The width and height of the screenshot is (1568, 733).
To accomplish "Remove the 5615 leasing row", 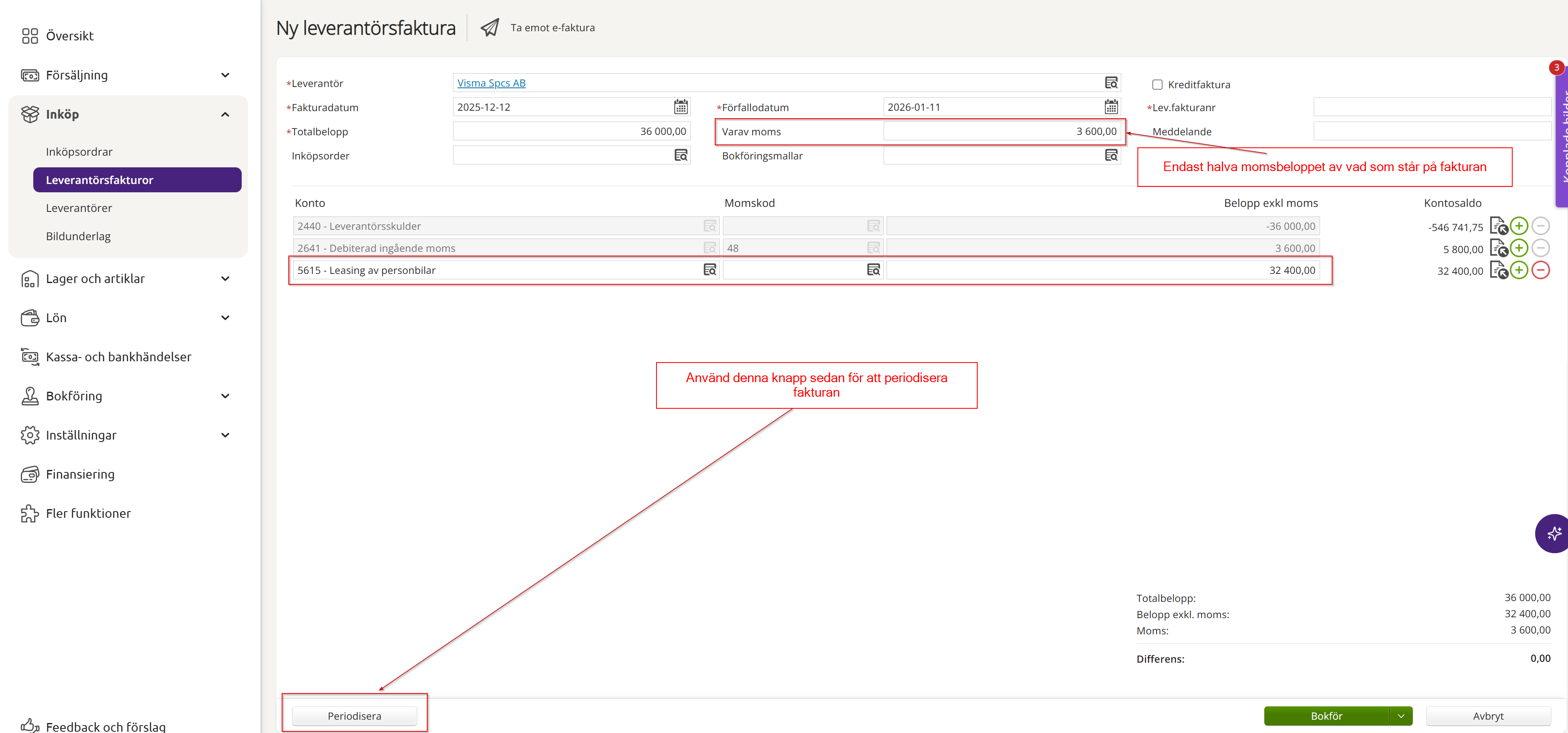I will click(1540, 270).
